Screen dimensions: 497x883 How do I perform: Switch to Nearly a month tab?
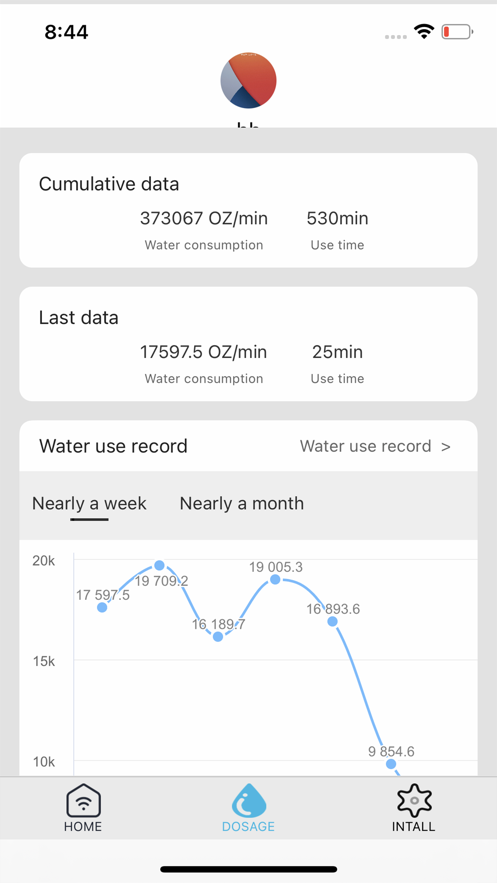(x=241, y=503)
